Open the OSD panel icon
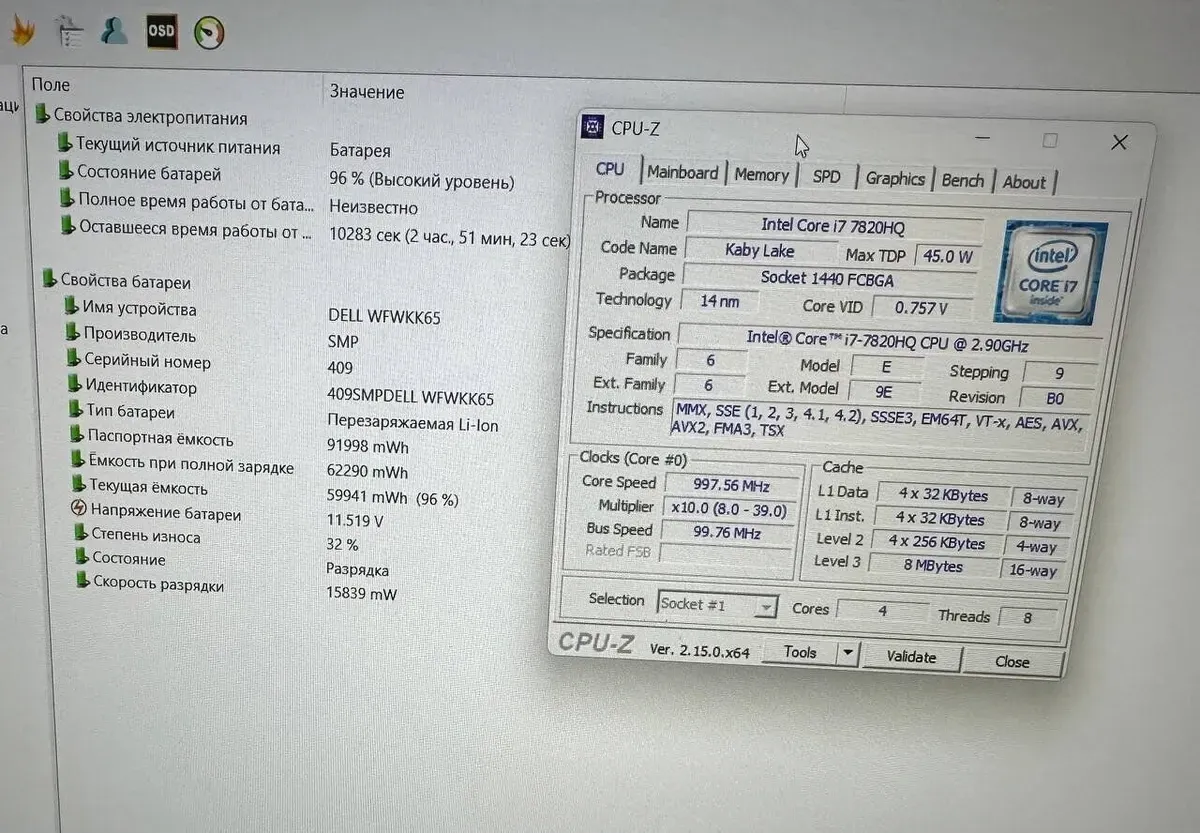 point(161,32)
